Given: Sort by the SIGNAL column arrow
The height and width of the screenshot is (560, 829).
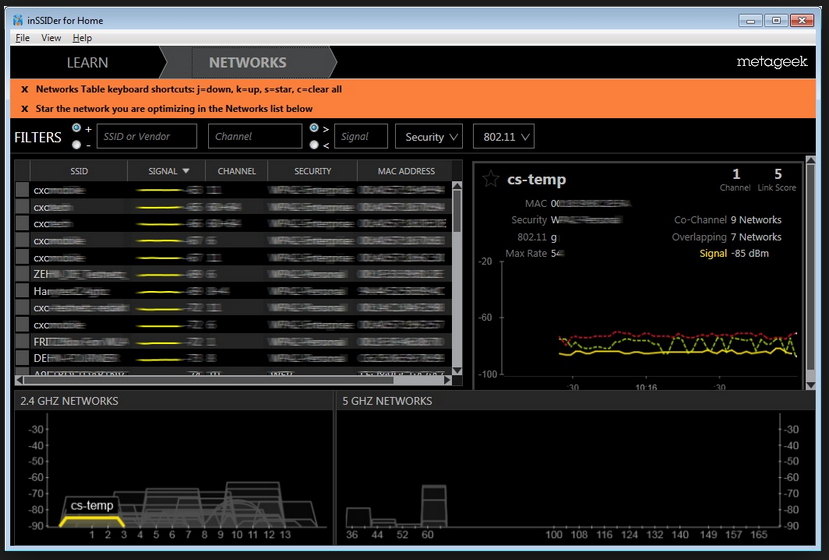Looking at the screenshot, I should click(186, 171).
